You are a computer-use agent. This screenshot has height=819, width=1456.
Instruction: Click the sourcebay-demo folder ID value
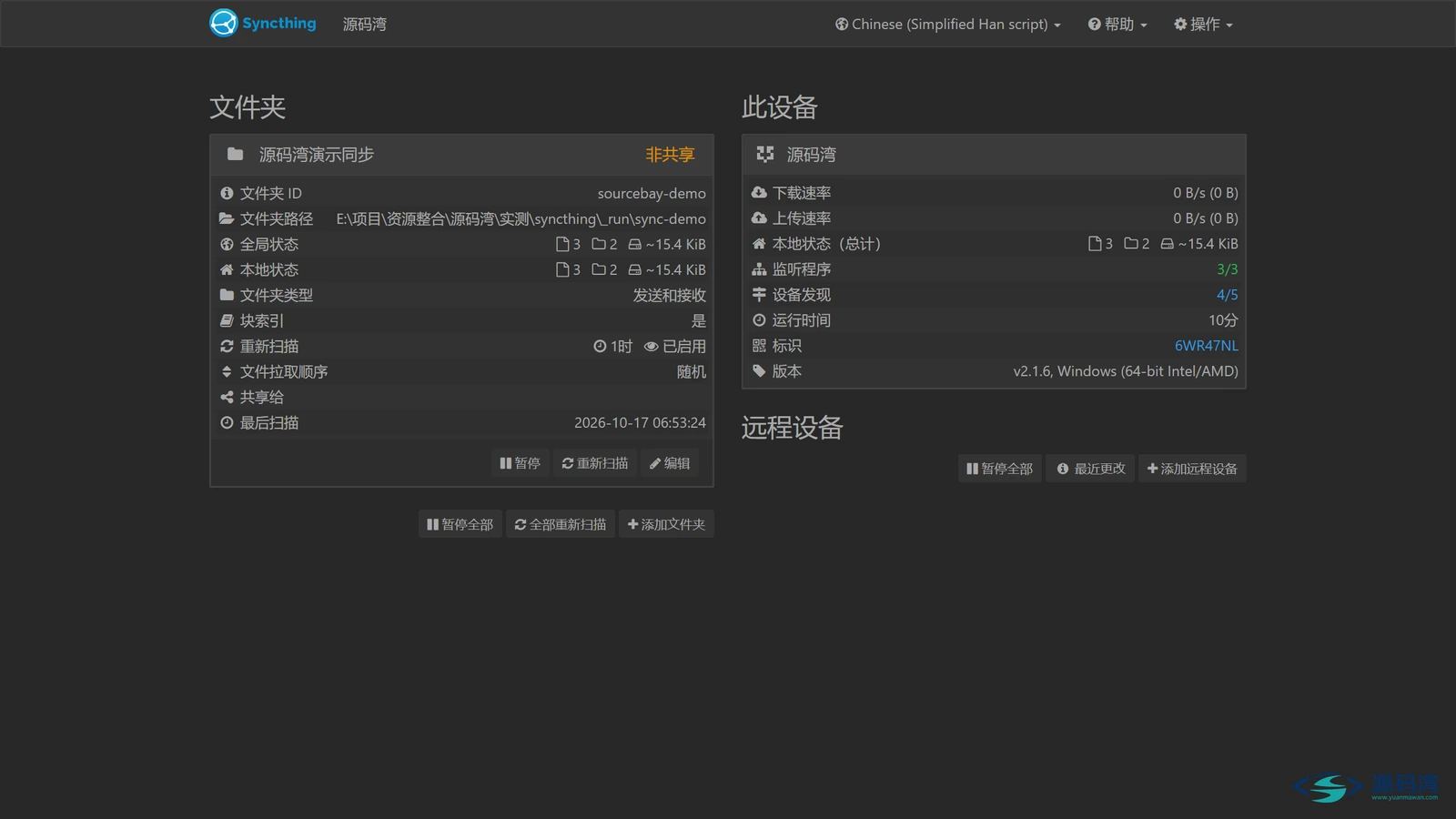pos(652,193)
